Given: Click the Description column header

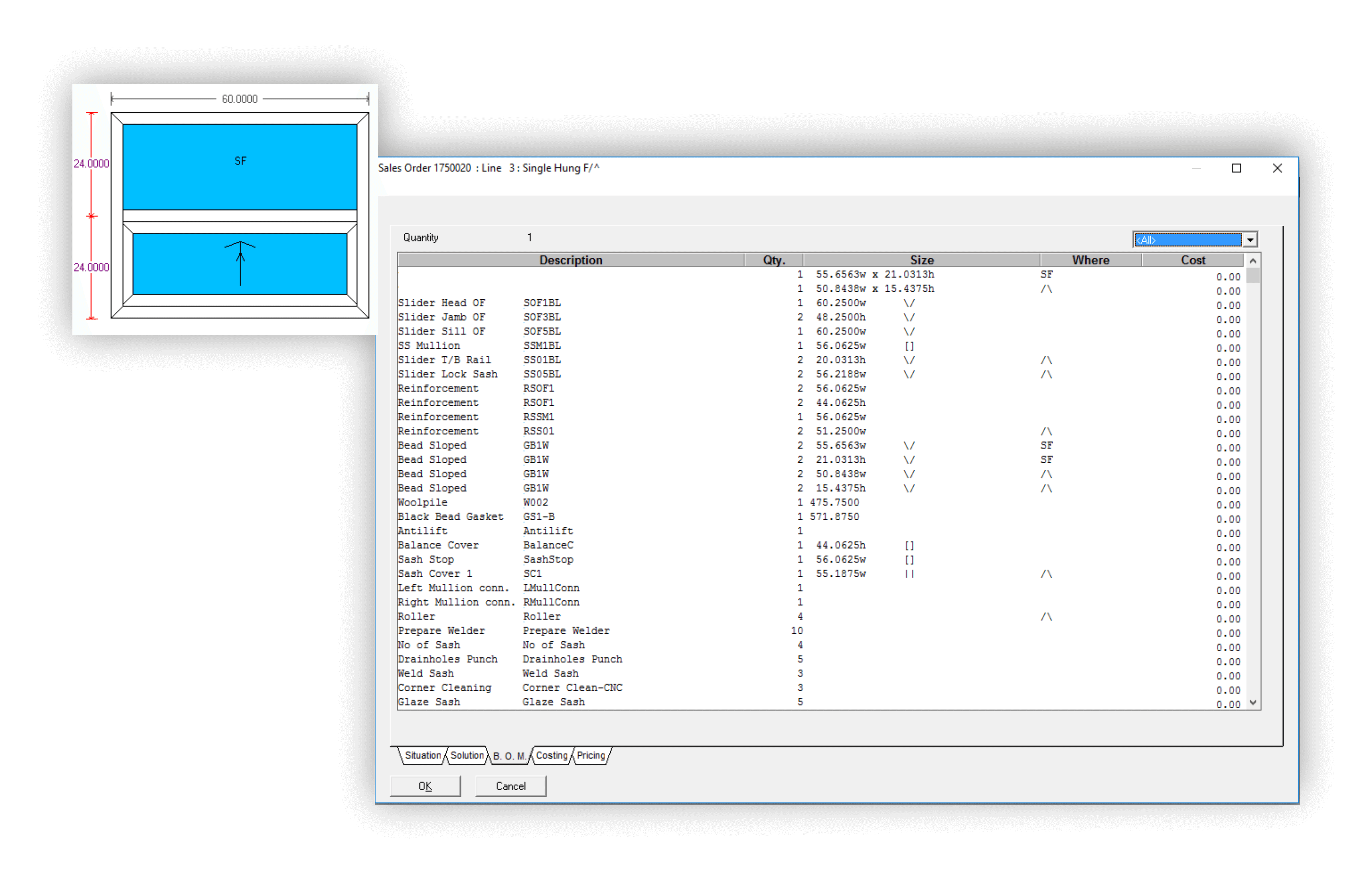Looking at the screenshot, I should click(570, 260).
